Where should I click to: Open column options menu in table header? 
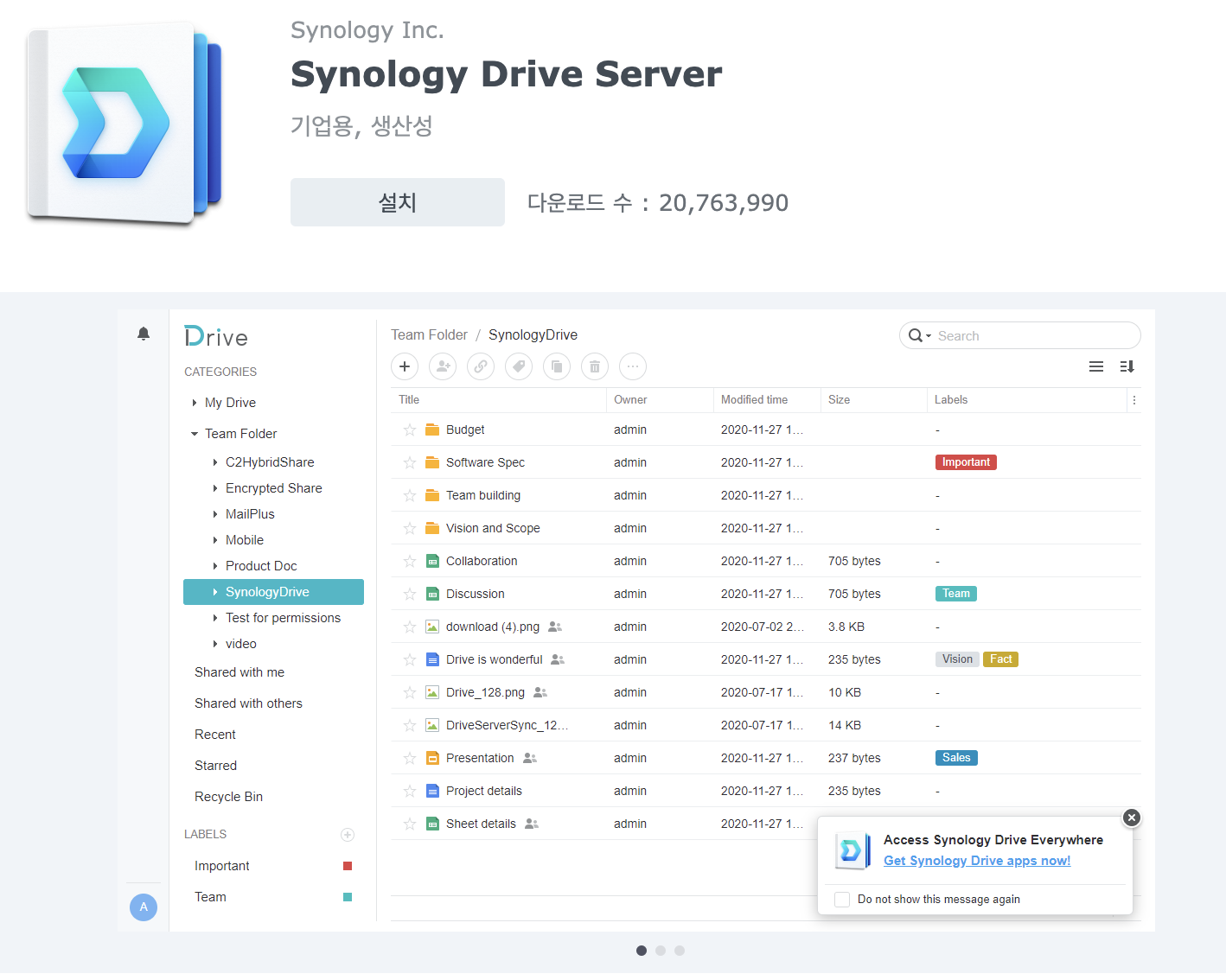[1134, 400]
